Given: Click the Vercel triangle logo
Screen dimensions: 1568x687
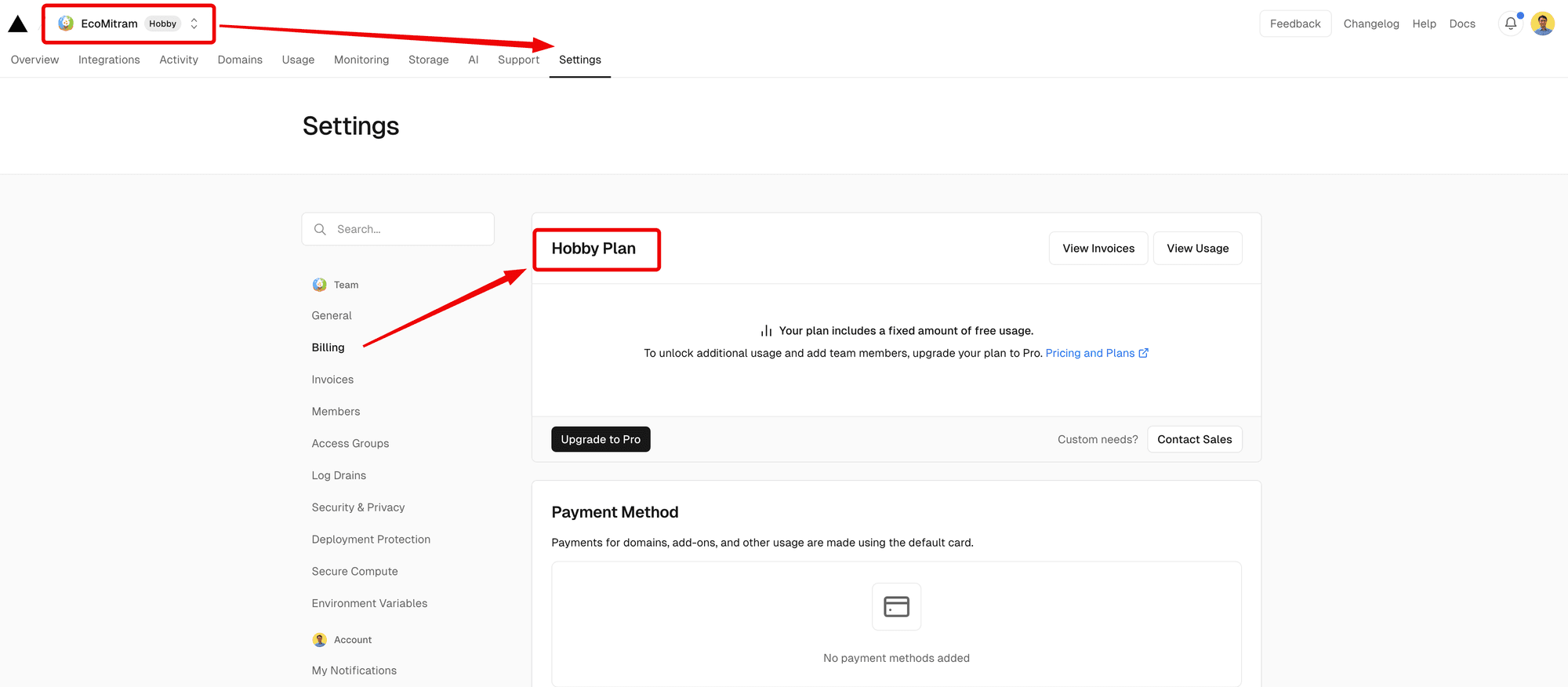Looking at the screenshot, I should coord(18,24).
